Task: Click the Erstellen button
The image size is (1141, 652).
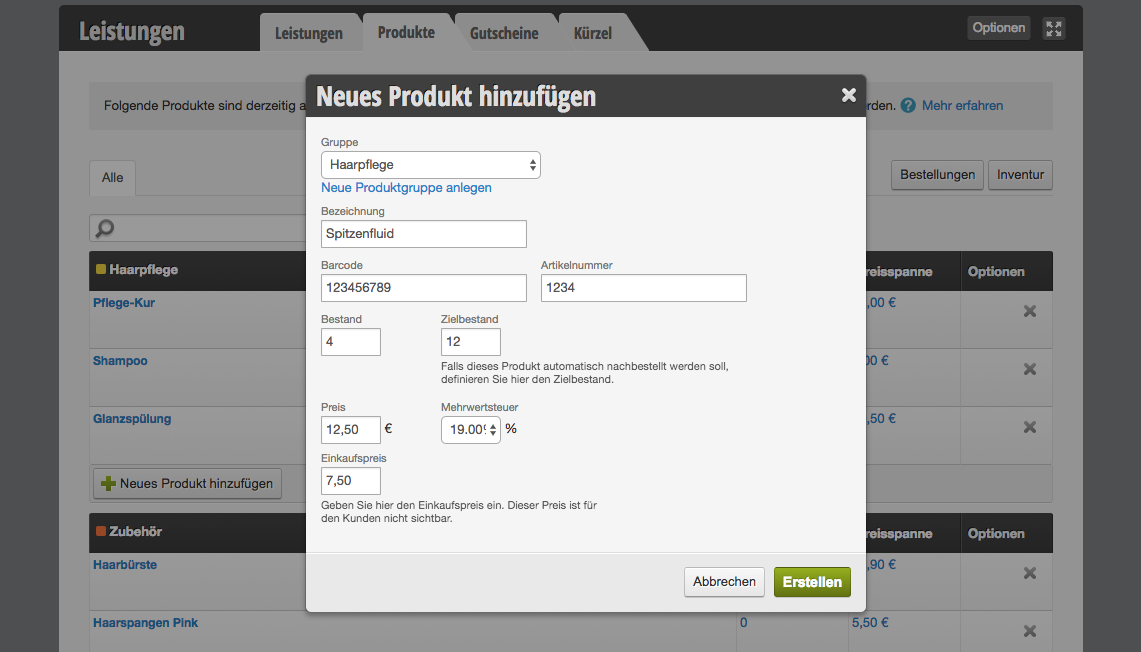Action: click(x=812, y=582)
